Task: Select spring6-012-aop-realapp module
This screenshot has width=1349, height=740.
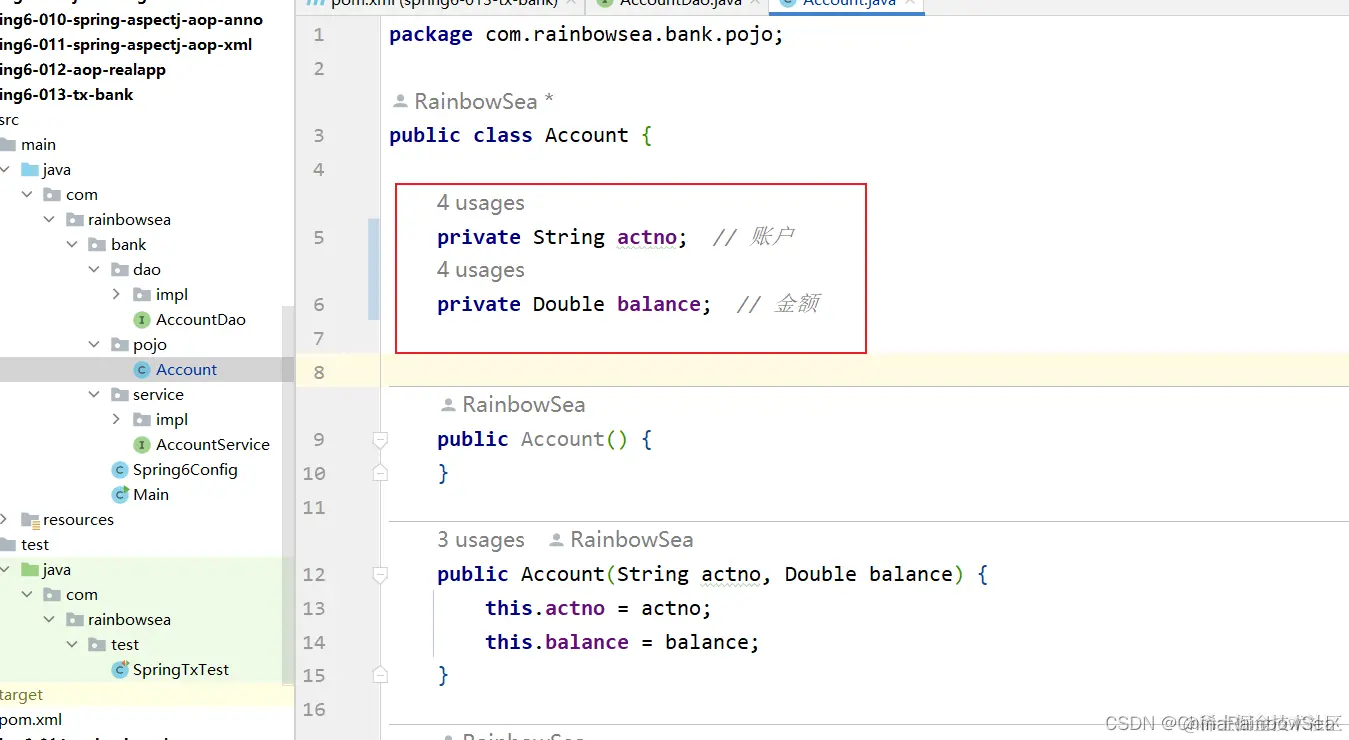Action: click(83, 70)
